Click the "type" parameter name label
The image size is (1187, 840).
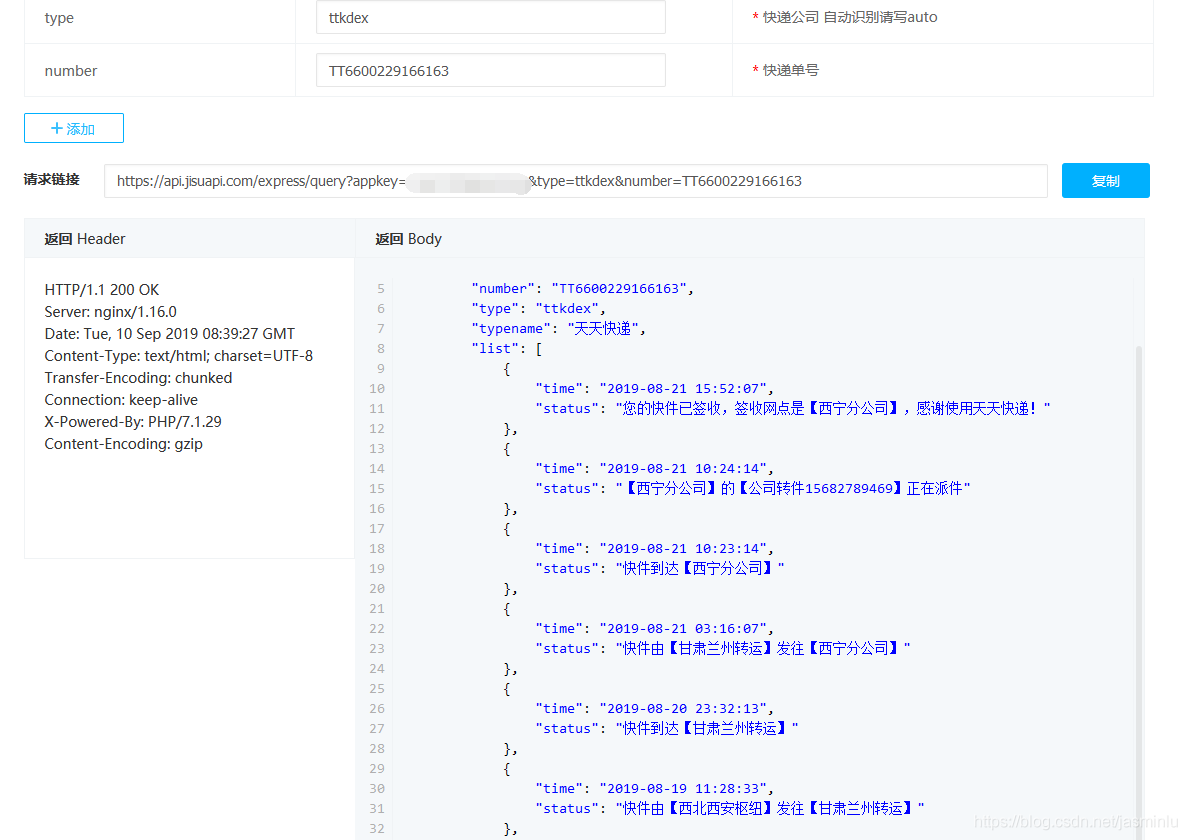59,18
